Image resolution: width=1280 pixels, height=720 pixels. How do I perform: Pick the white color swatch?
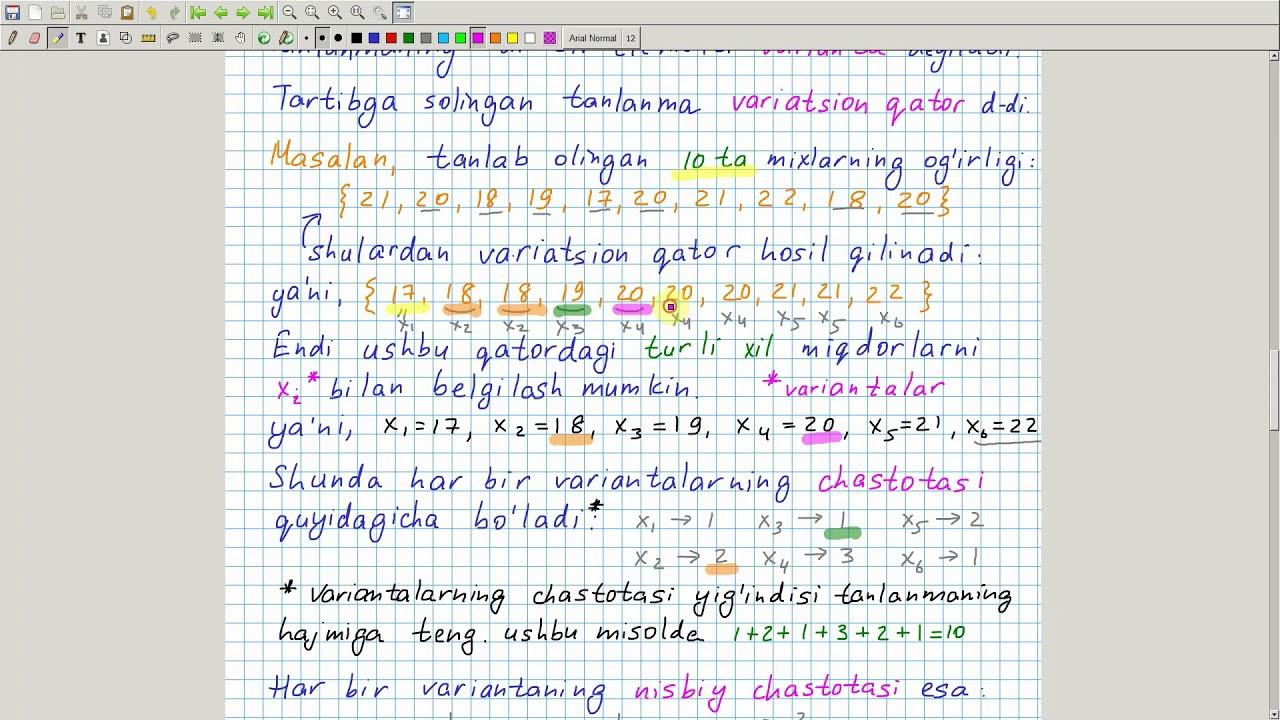[530, 38]
